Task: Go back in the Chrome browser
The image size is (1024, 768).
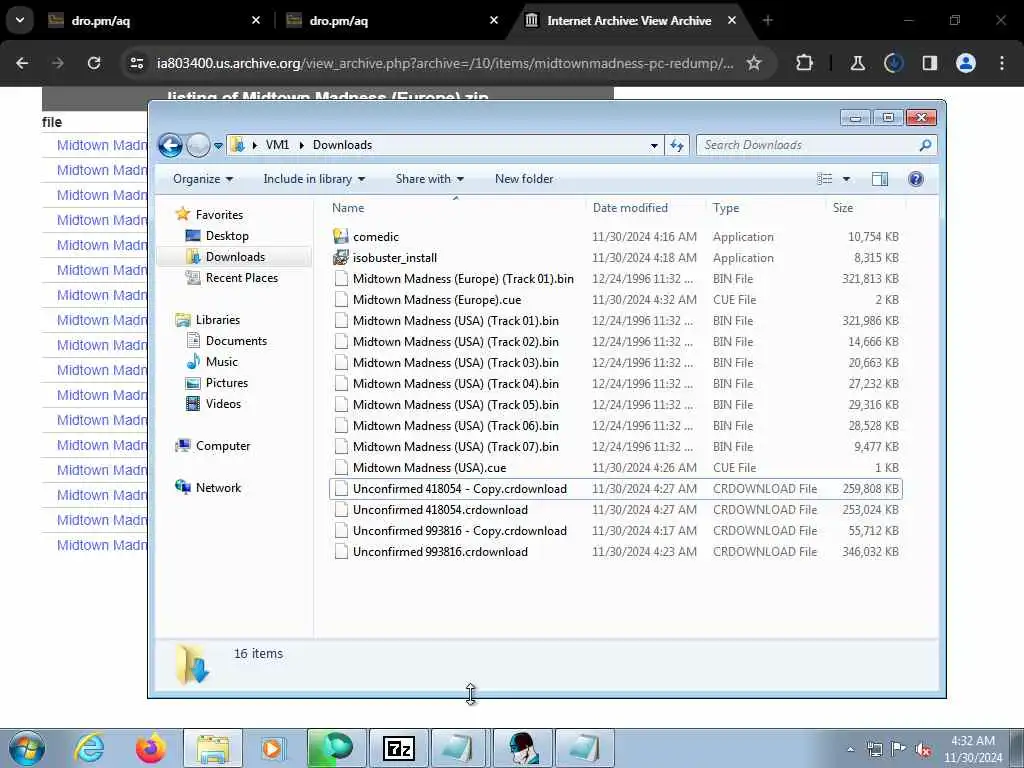Action: tap(22, 63)
